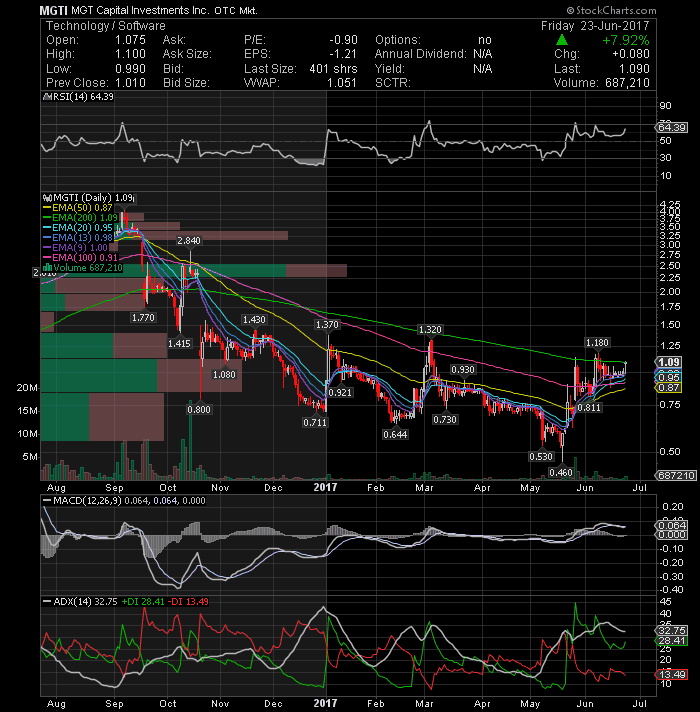This screenshot has width=700, height=712.
Task: Click the 1.770 price low annotation
Action: 143,318
